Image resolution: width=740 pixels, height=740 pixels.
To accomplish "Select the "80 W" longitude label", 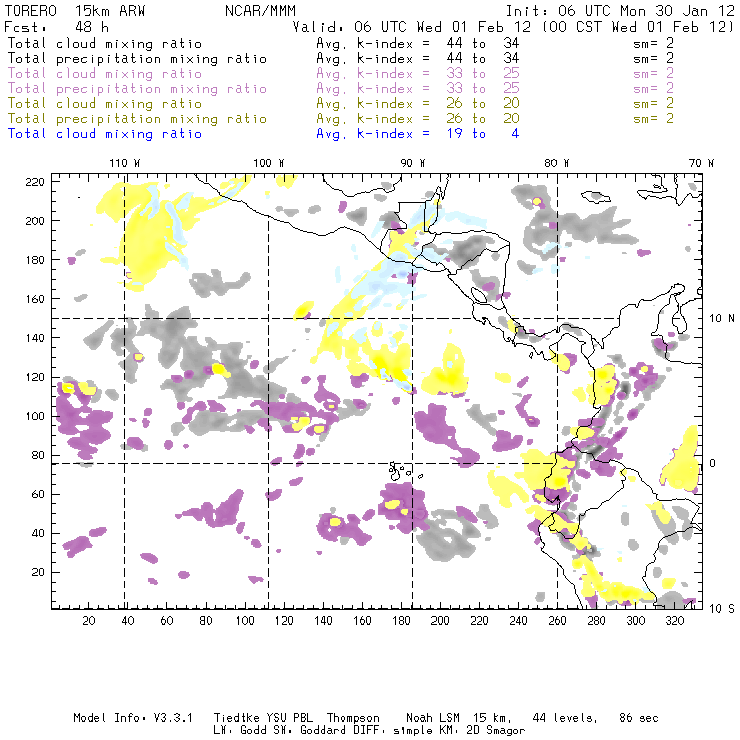I will coord(556,163).
